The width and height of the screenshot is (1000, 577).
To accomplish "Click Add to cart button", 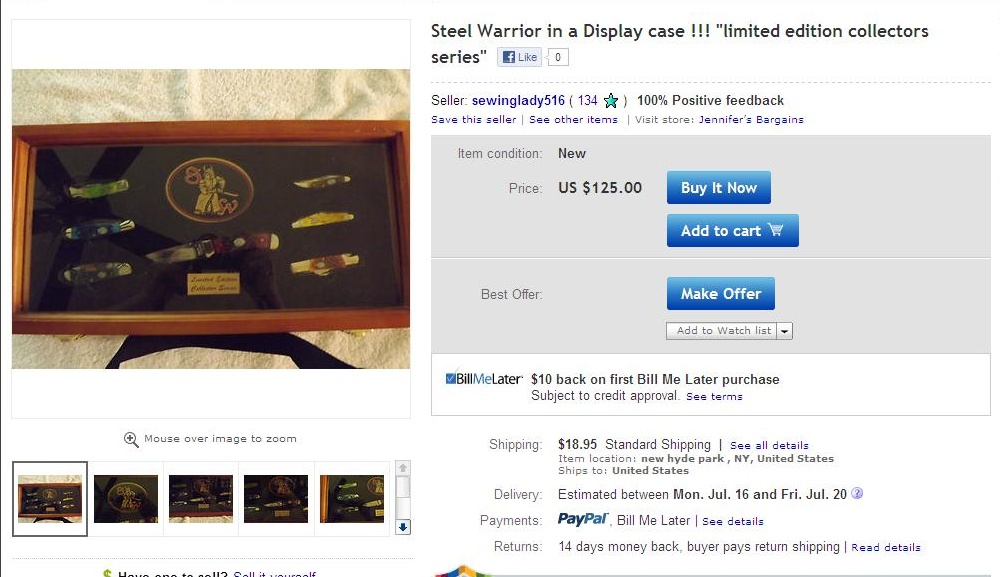I will point(733,231).
